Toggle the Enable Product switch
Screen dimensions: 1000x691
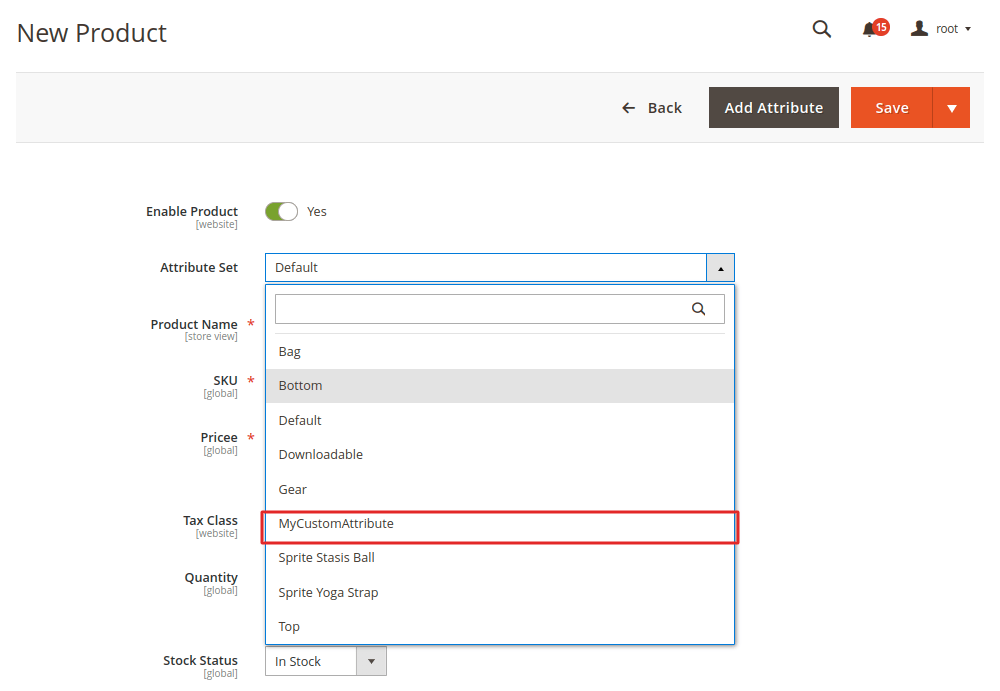[x=281, y=211]
